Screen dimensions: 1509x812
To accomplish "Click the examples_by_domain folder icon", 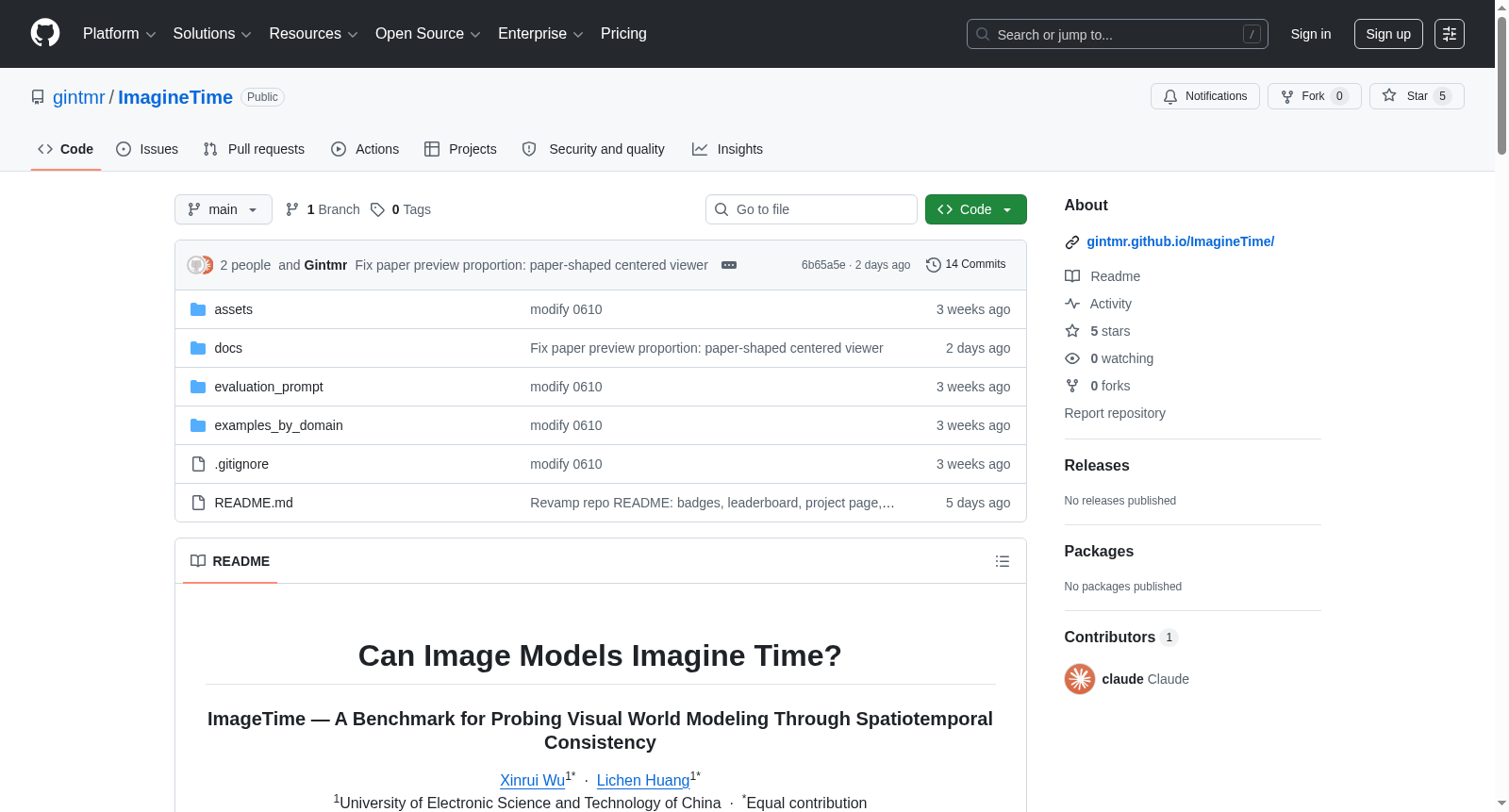I will pos(198,425).
